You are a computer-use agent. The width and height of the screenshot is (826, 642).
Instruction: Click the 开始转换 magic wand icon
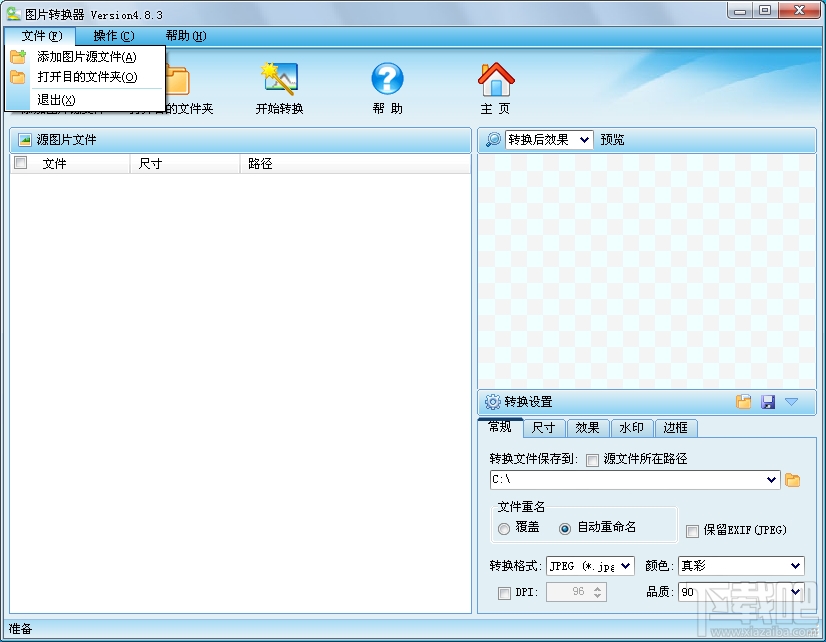(278, 77)
